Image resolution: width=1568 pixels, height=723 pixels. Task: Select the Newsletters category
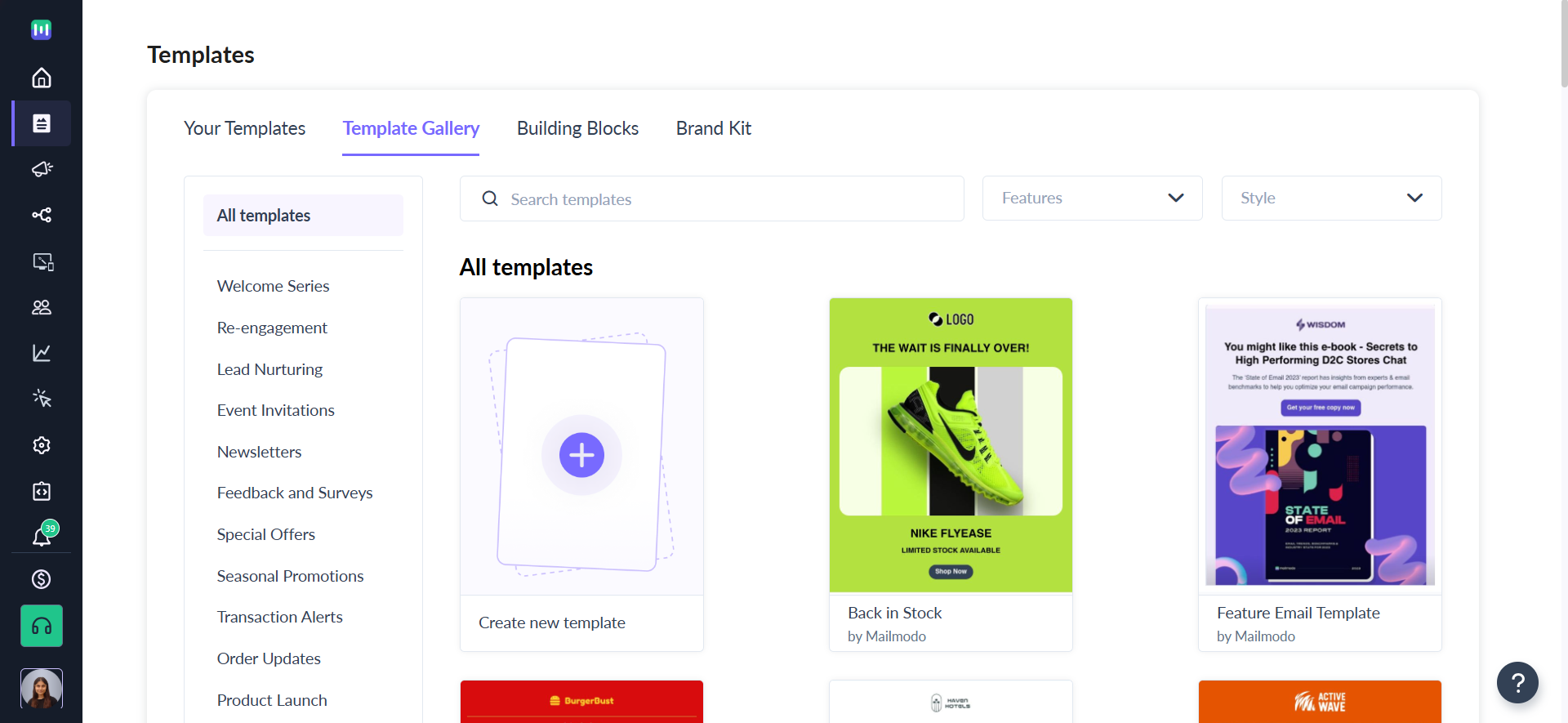tap(259, 452)
